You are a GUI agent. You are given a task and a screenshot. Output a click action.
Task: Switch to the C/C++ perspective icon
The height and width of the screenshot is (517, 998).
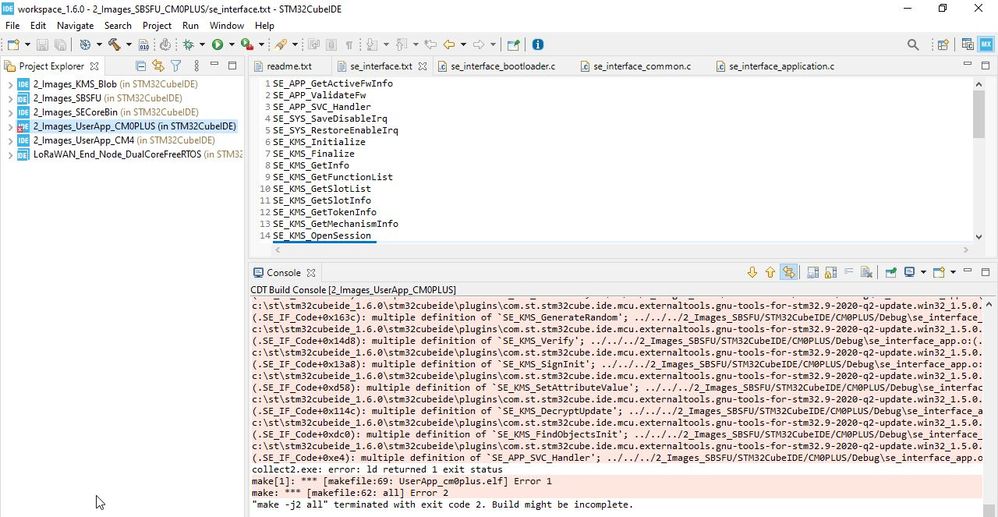967,45
